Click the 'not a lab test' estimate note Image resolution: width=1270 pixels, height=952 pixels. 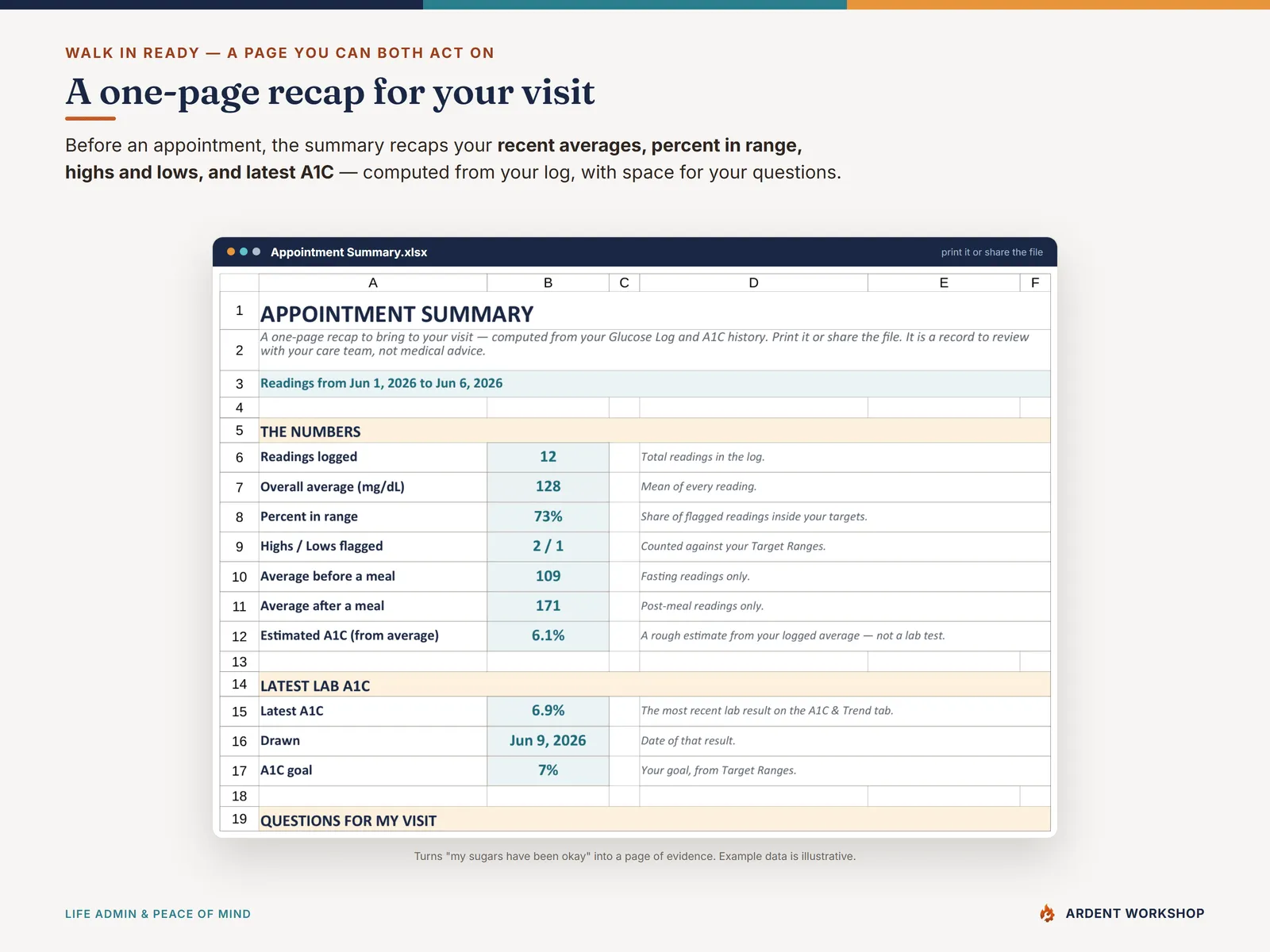point(793,635)
